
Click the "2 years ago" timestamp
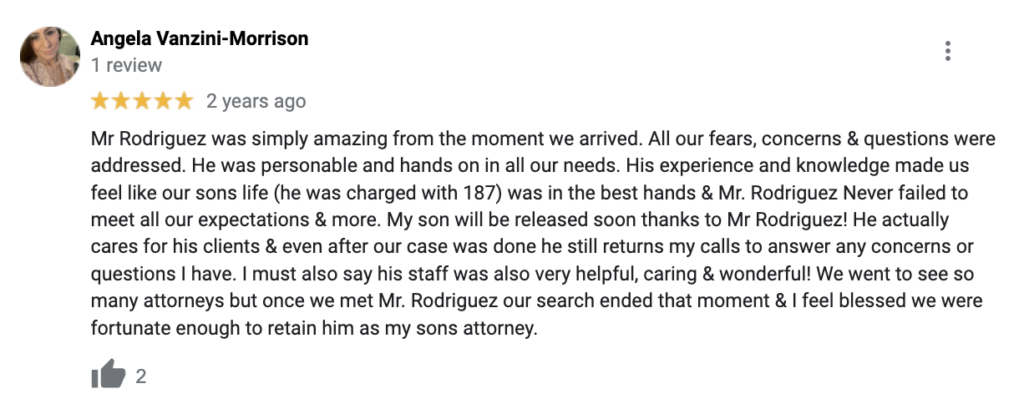(256, 101)
